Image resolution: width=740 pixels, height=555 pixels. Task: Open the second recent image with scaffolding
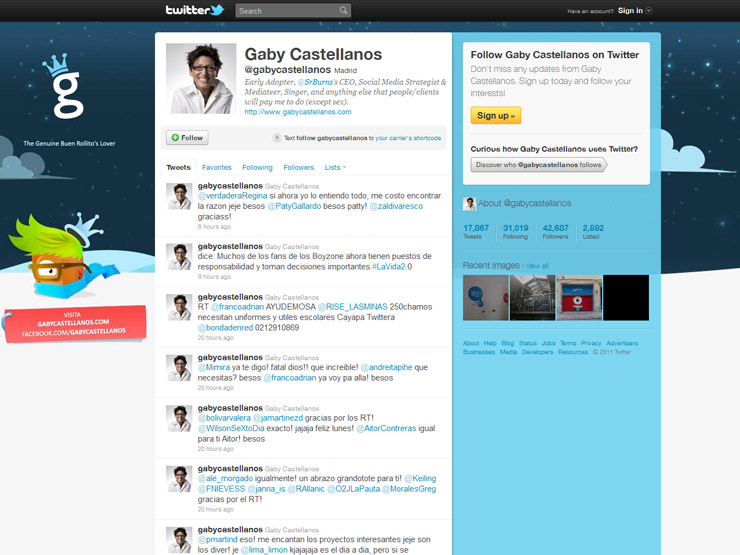532,298
